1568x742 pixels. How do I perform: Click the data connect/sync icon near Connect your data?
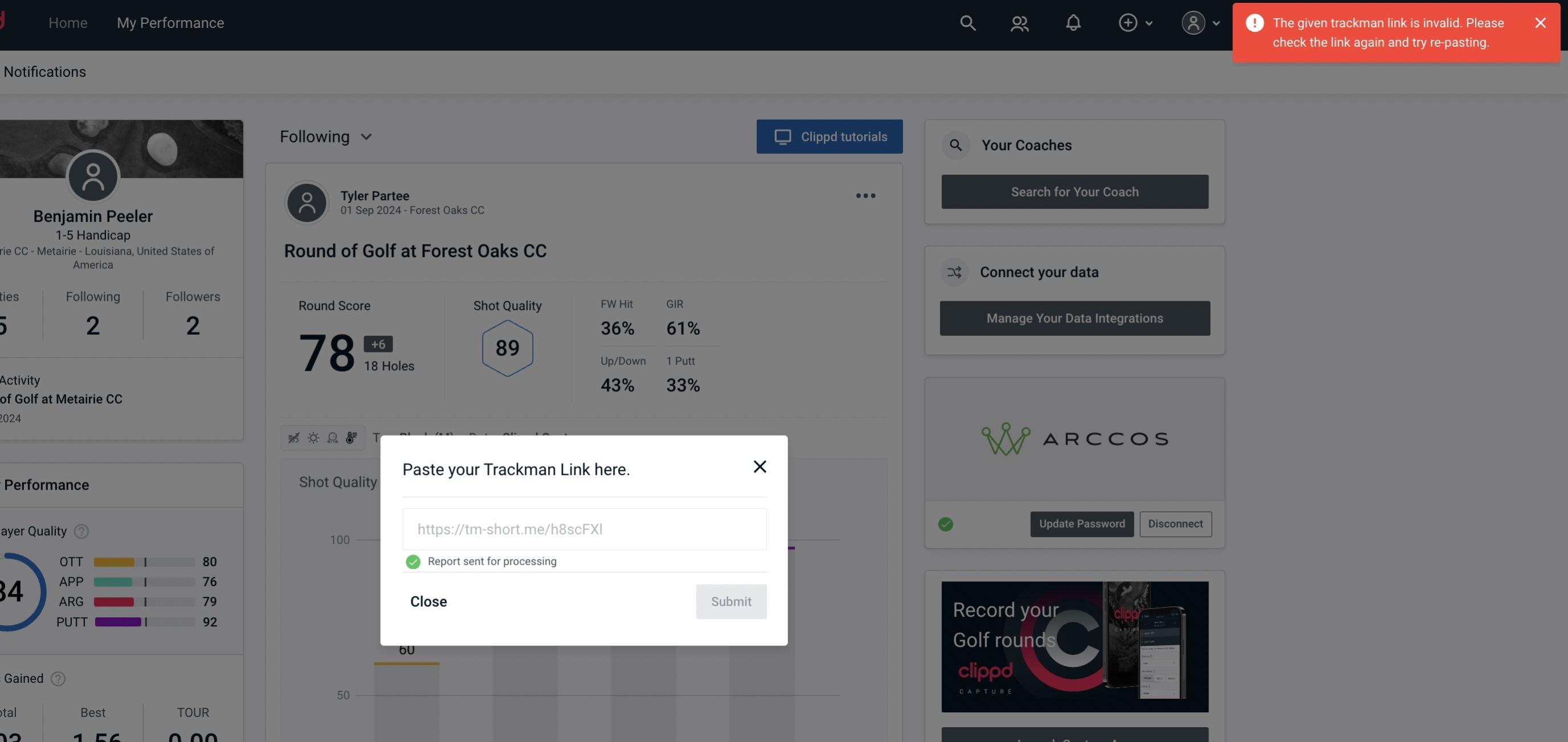pos(955,272)
